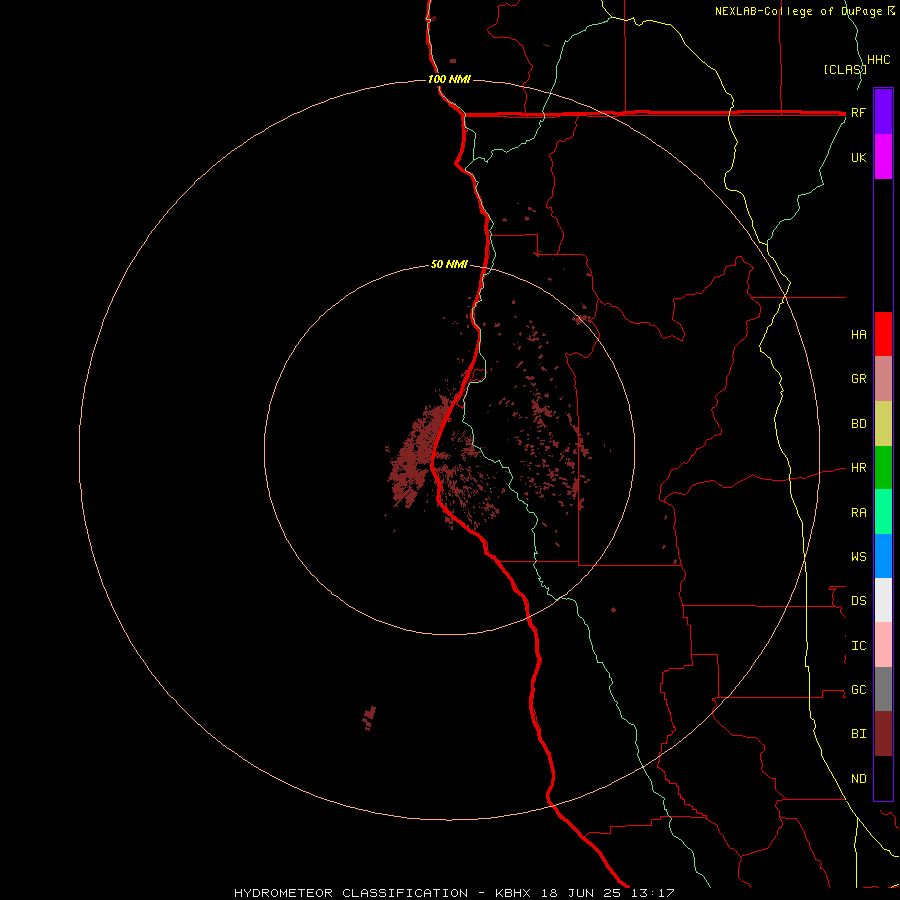Click the 'BI' legend label text

(858, 734)
